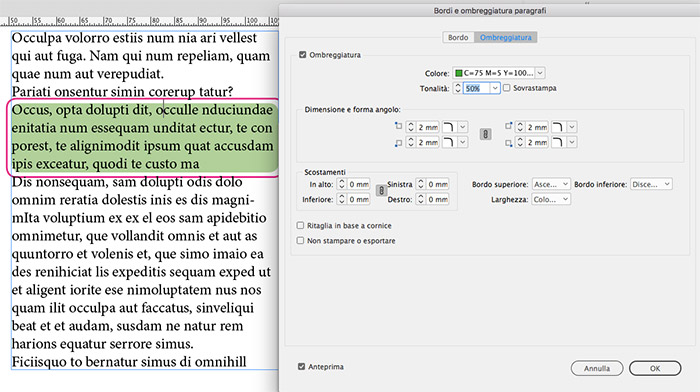Enable Ritaglia in base a cornice
Image resolution: width=700 pixels, height=392 pixels.
(x=300, y=225)
